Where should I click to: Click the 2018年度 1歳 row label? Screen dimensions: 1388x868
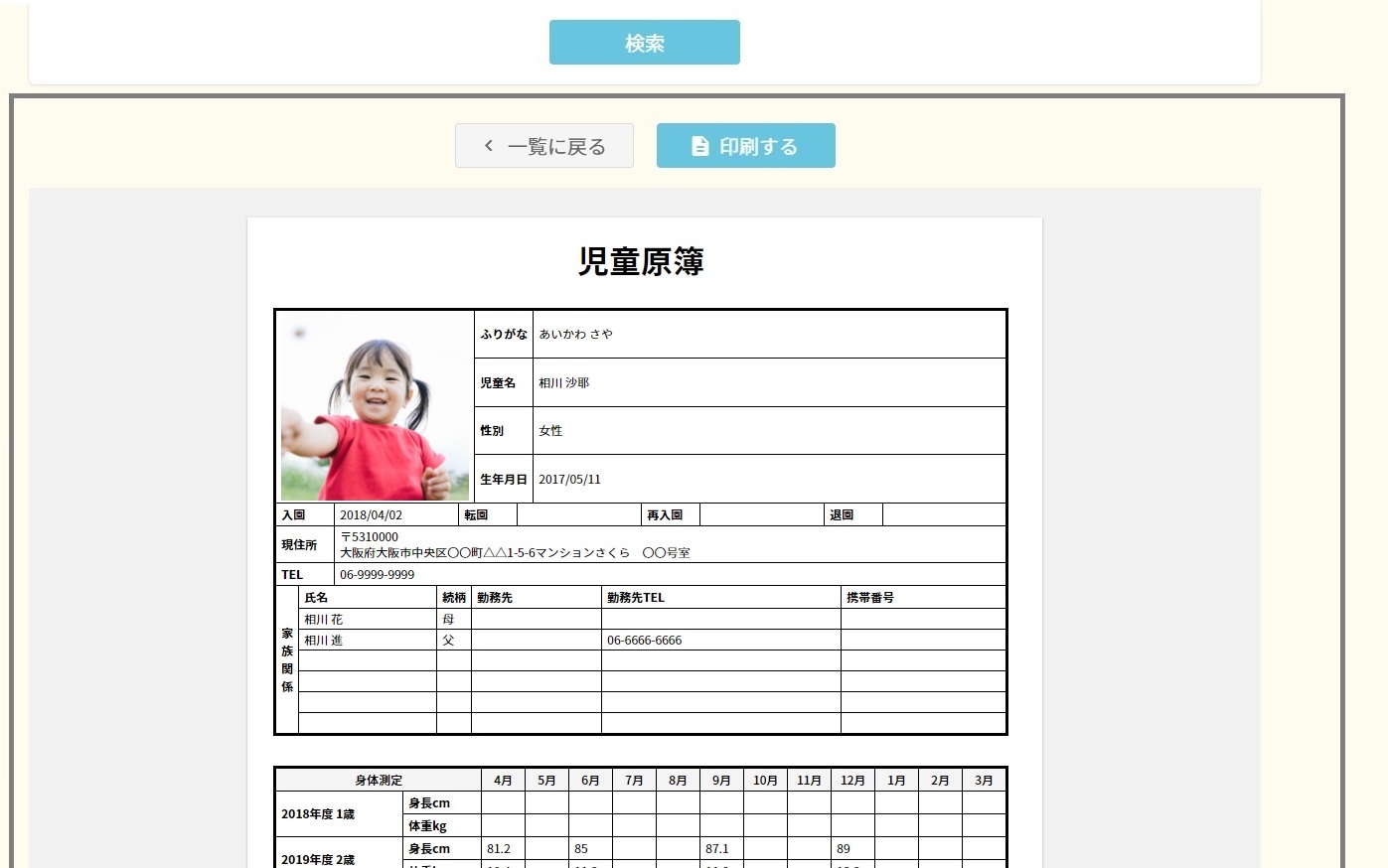pyautogui.click(x=318, y=813)
